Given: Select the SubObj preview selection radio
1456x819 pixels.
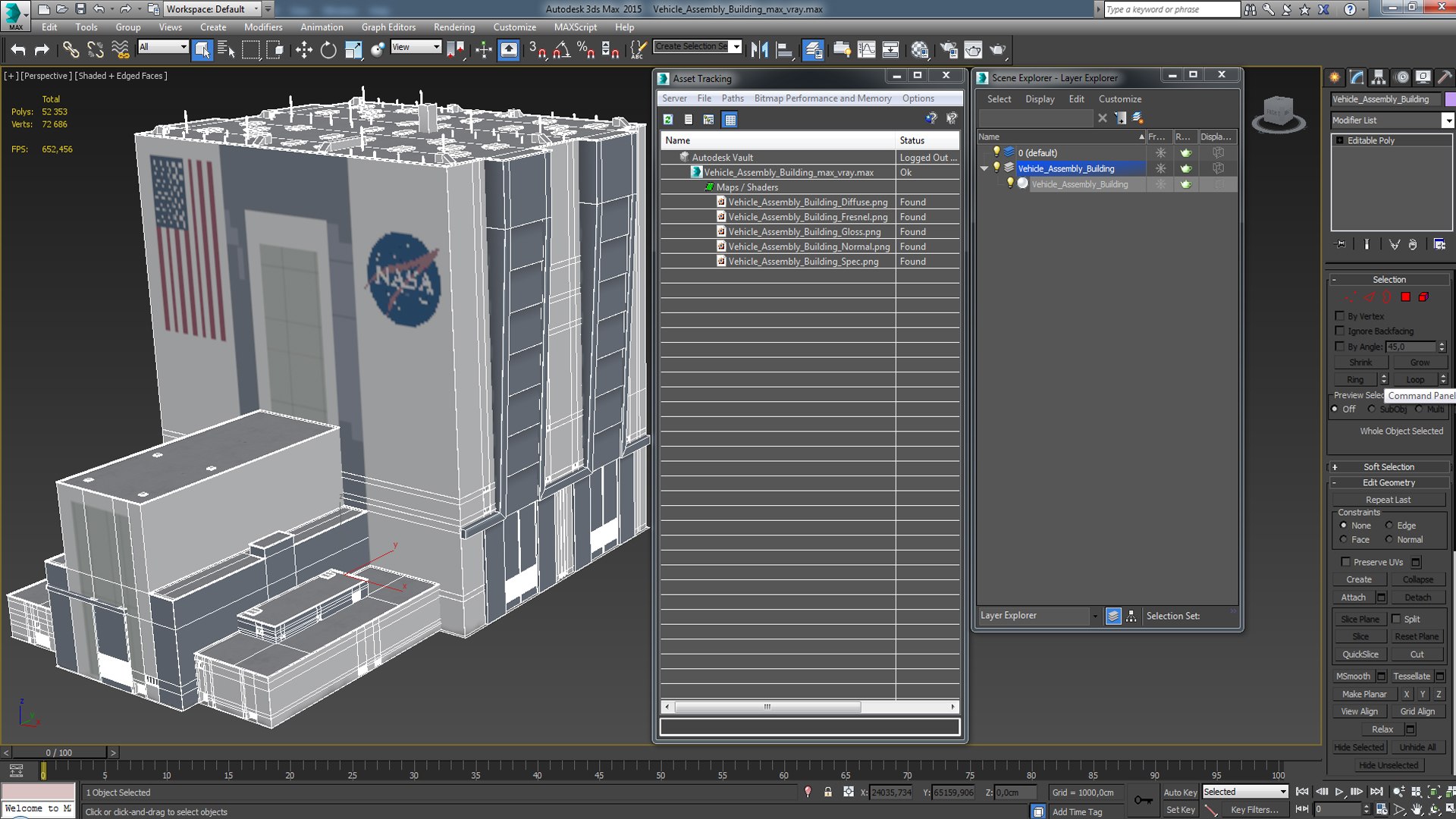Looking at the screenshot, I should 1372,409.
